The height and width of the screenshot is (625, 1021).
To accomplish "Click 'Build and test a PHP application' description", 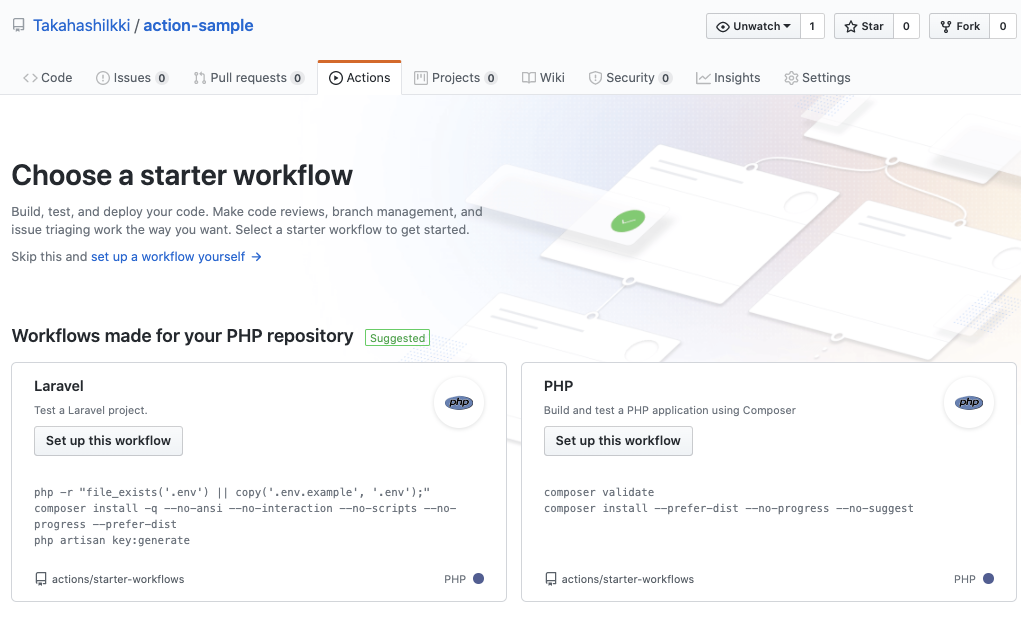I will 669,410.
